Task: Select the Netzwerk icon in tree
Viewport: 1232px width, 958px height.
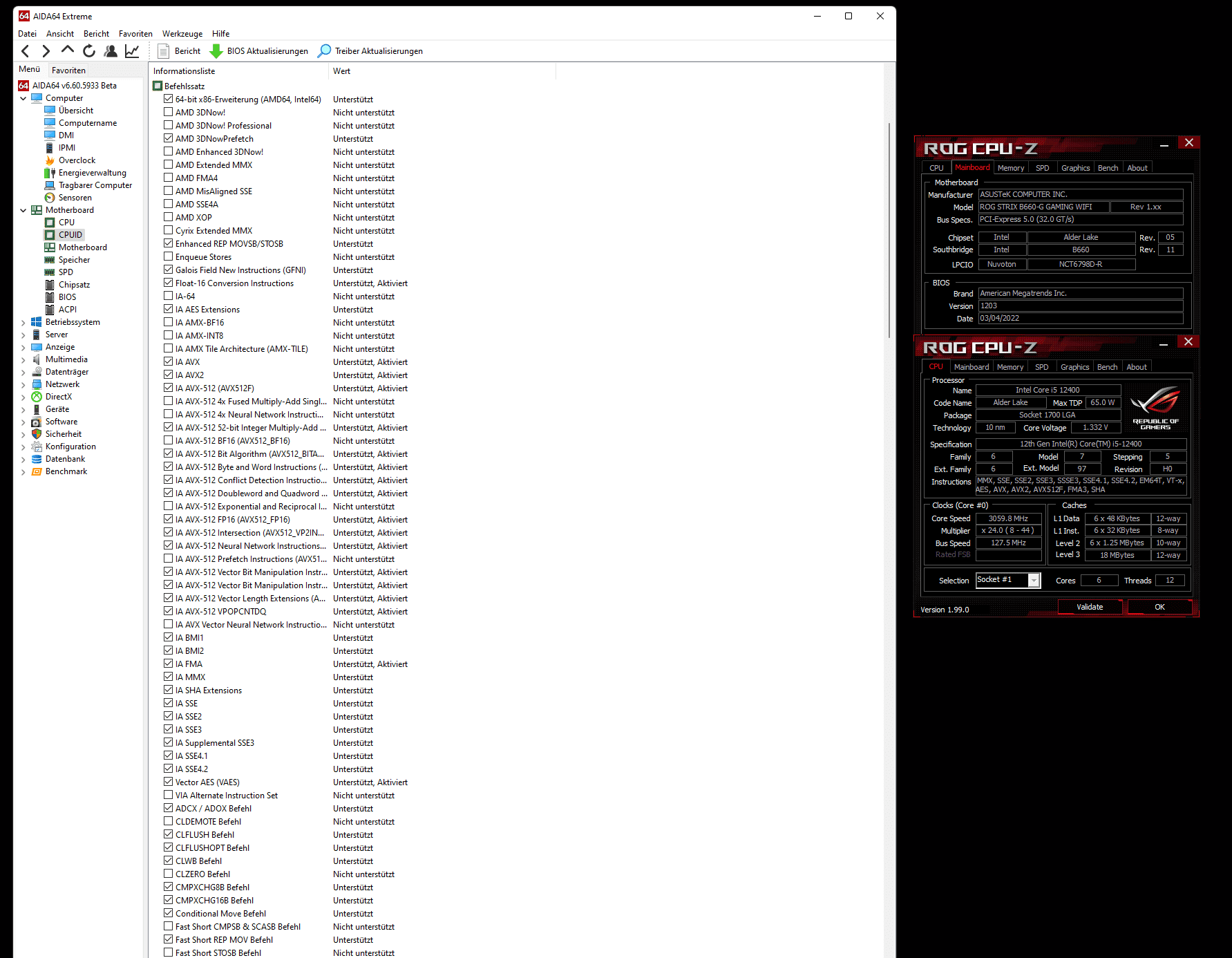Action: point(37,384)
